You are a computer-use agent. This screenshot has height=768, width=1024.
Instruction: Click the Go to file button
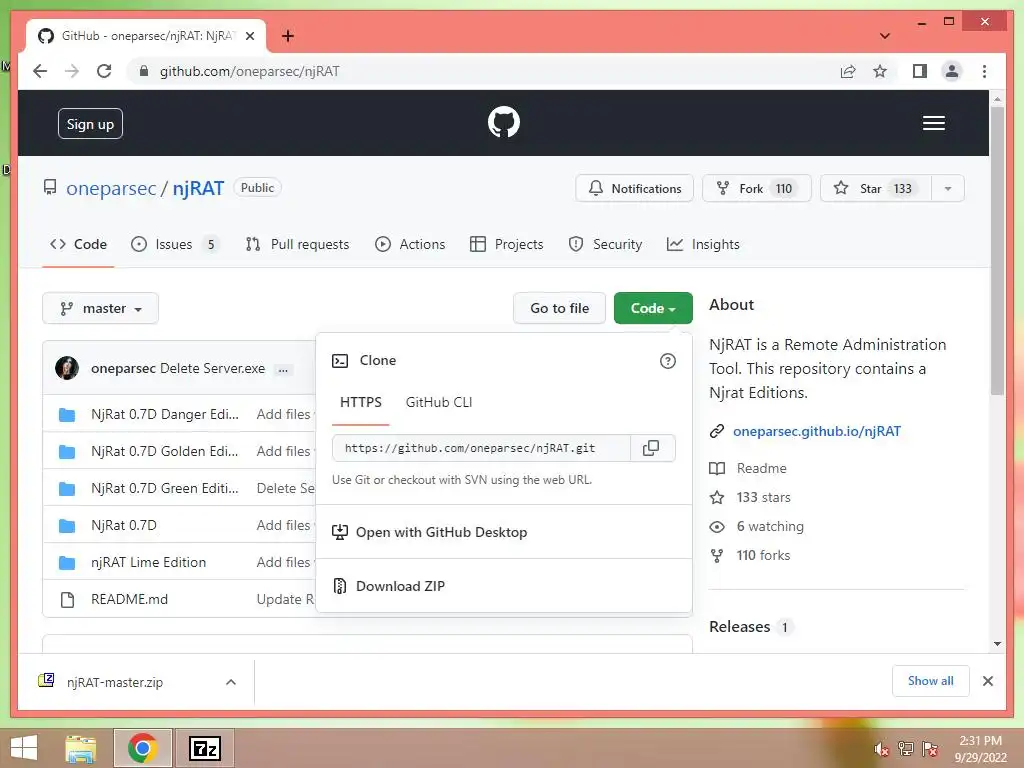[x=560, y=308]
